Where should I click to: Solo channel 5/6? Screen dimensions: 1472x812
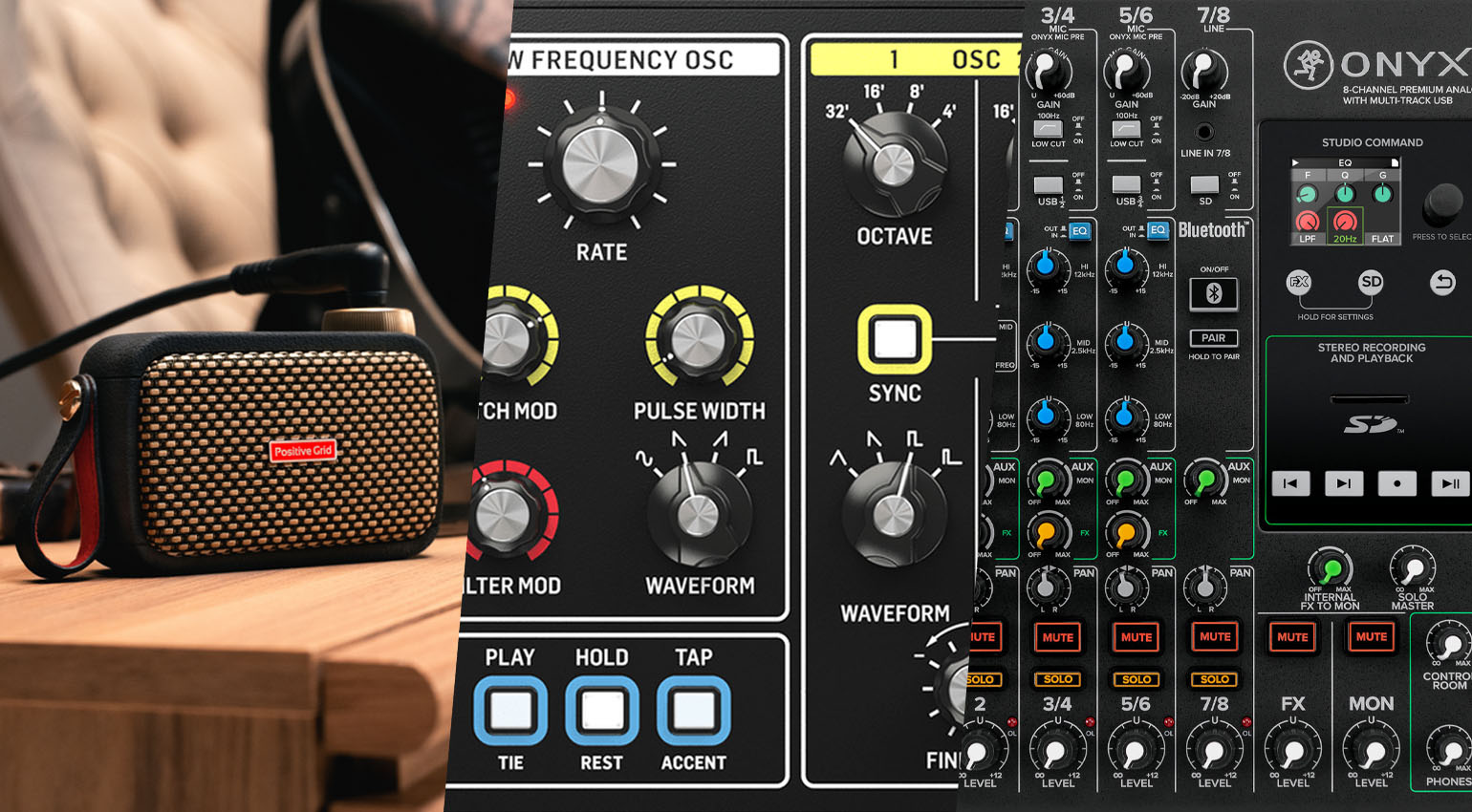tap(1136, 679)
